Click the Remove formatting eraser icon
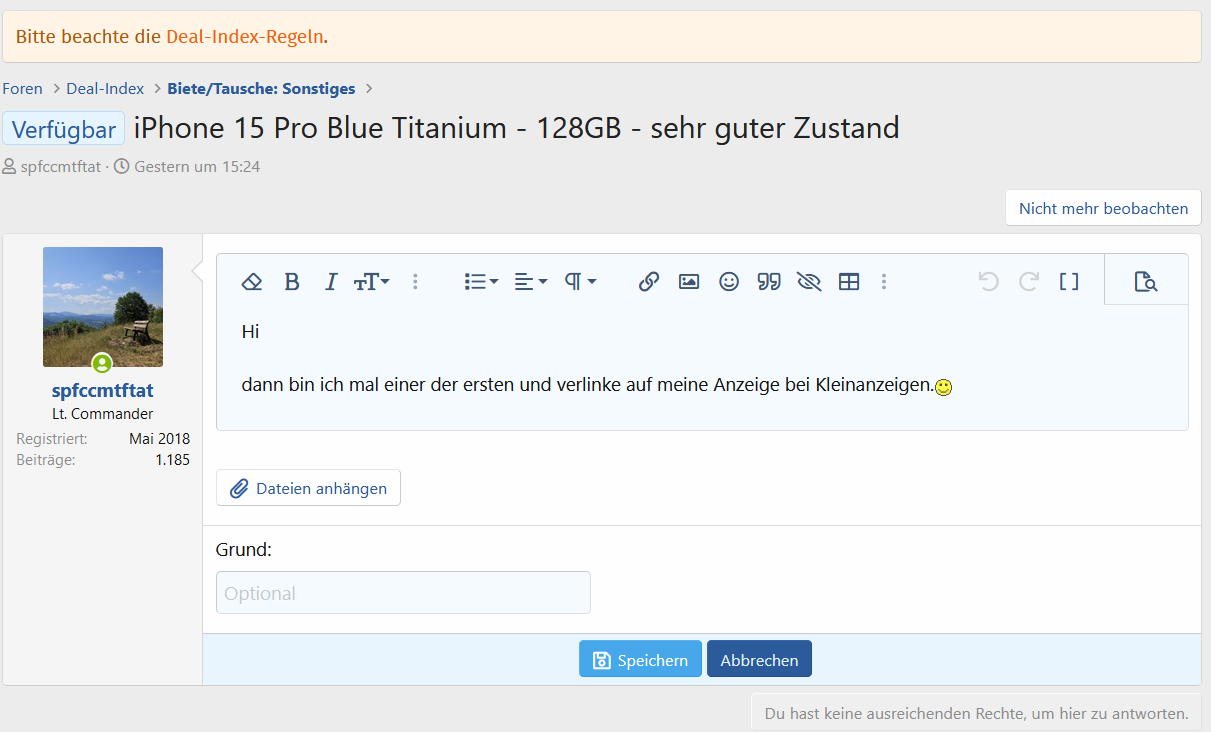Image resolution: width=1211 pixels, height=732 pixels. coord(252,282)
